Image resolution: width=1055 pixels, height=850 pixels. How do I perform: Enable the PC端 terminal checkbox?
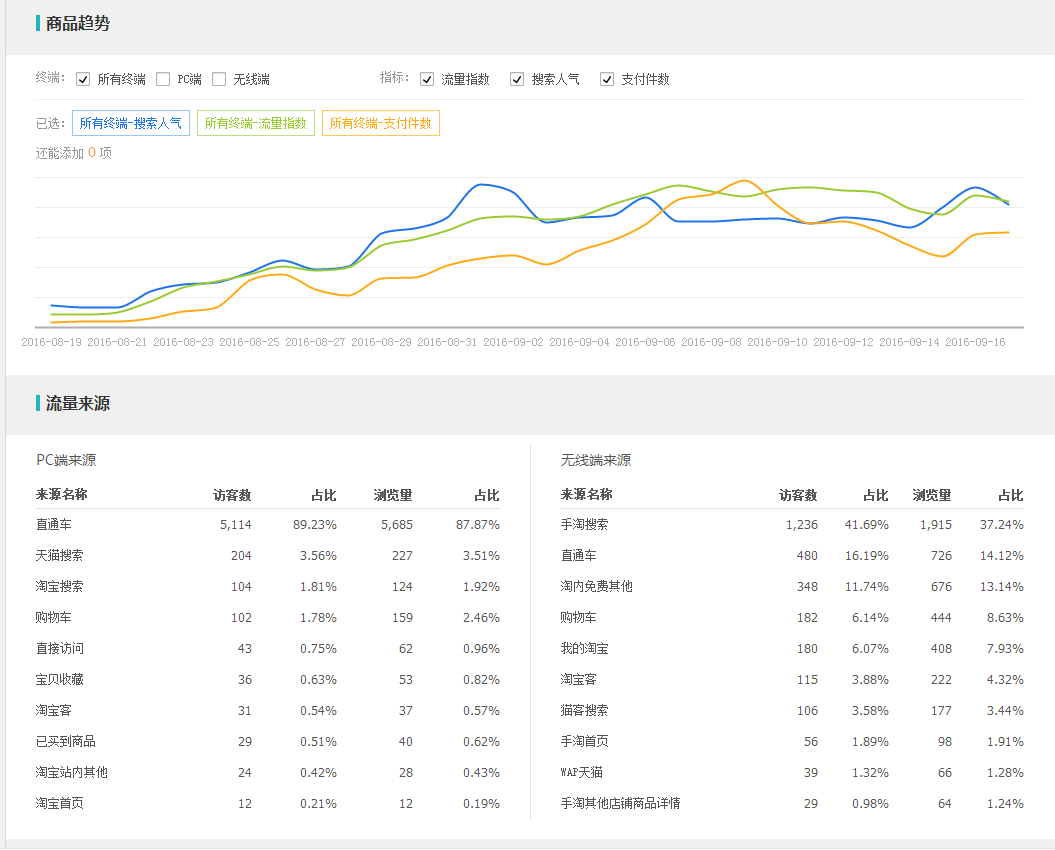(x=163, y=79)
